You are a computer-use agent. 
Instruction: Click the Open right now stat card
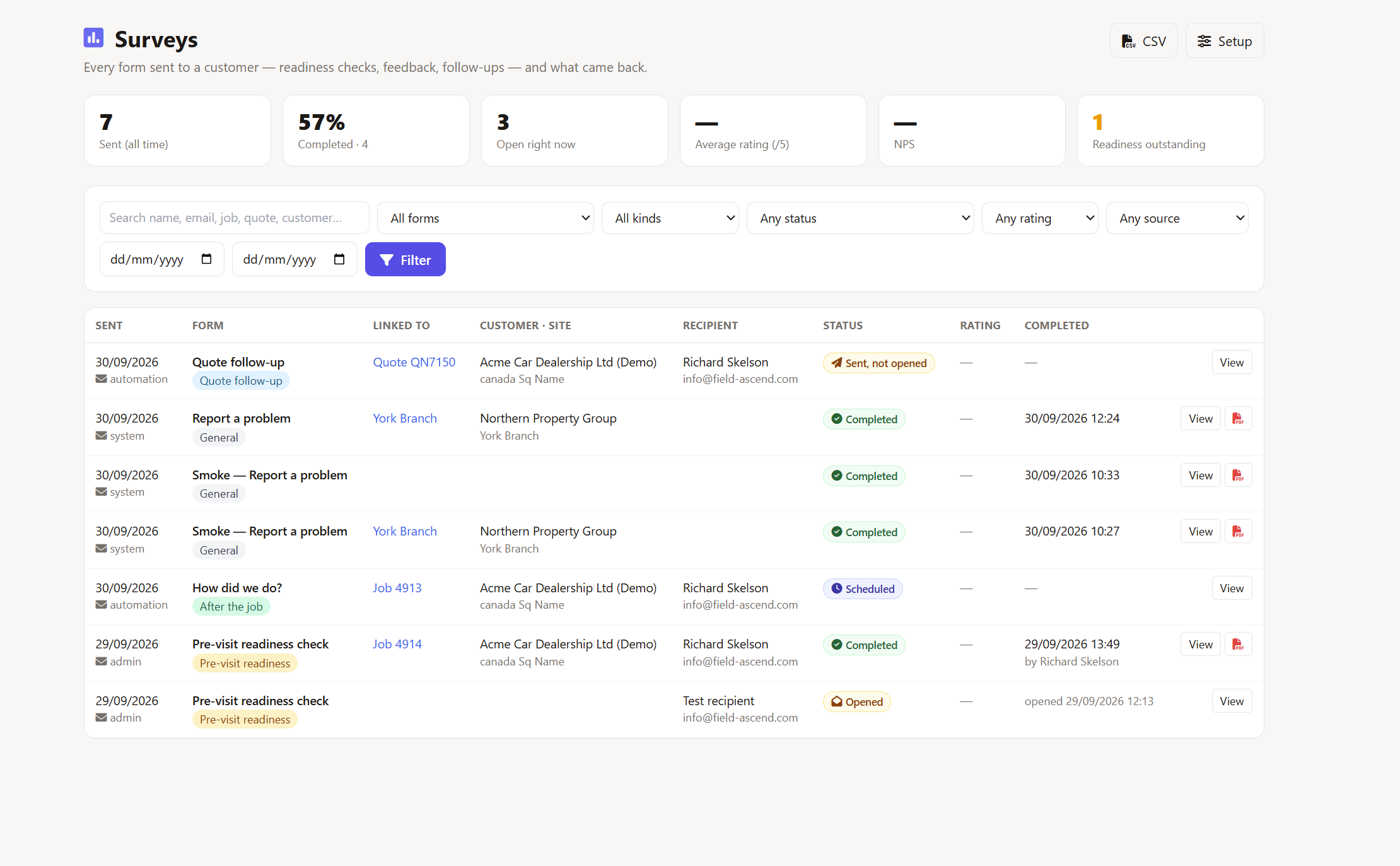pos(575,131)
